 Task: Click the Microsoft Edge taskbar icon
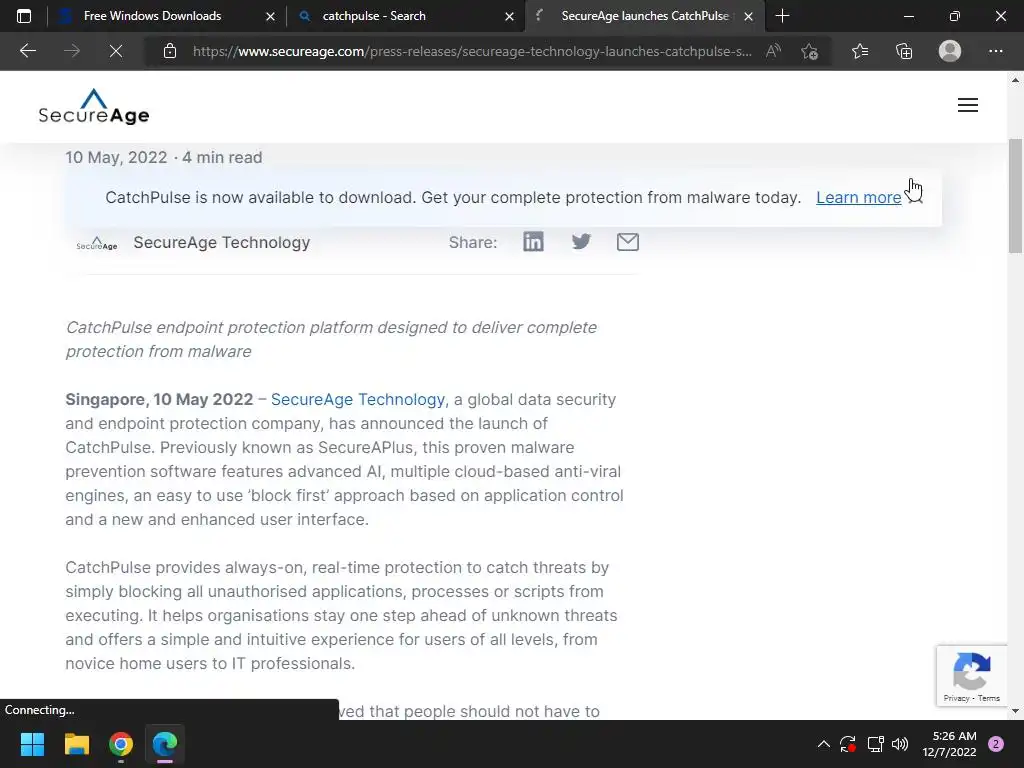(x=165, y=744)
